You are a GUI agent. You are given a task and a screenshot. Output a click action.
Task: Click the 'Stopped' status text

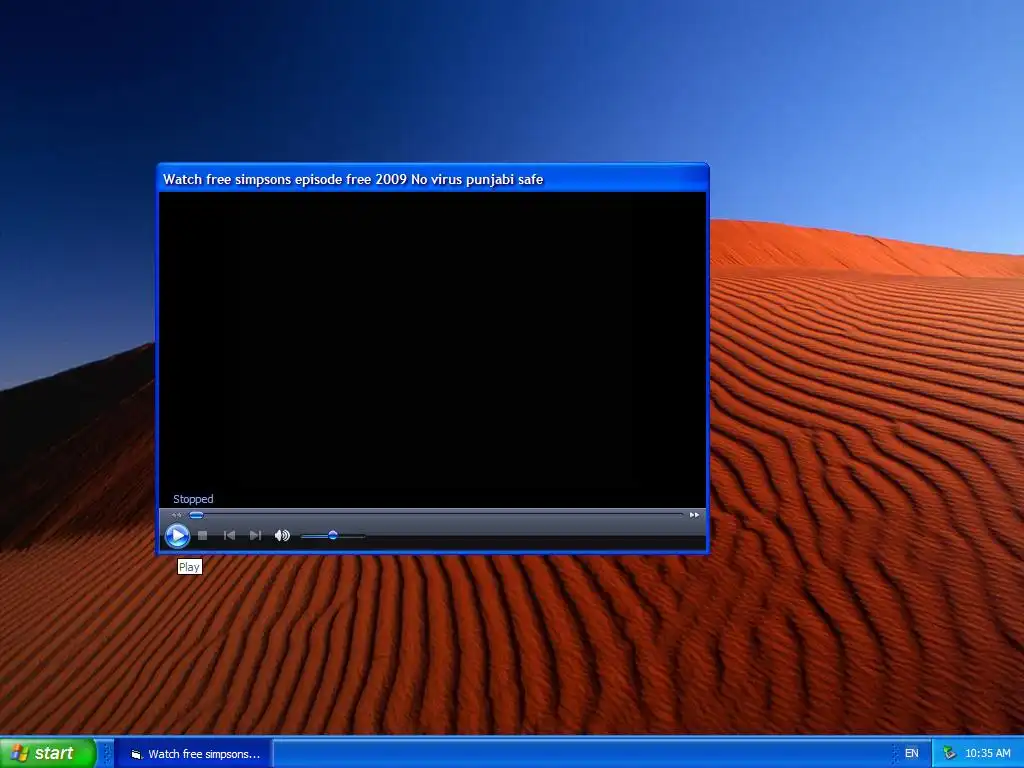(193, 499)
